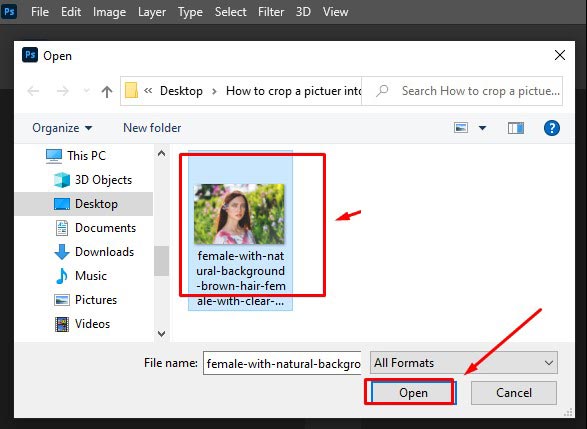Click the This PC monitor icon

(x=54, y=156)
